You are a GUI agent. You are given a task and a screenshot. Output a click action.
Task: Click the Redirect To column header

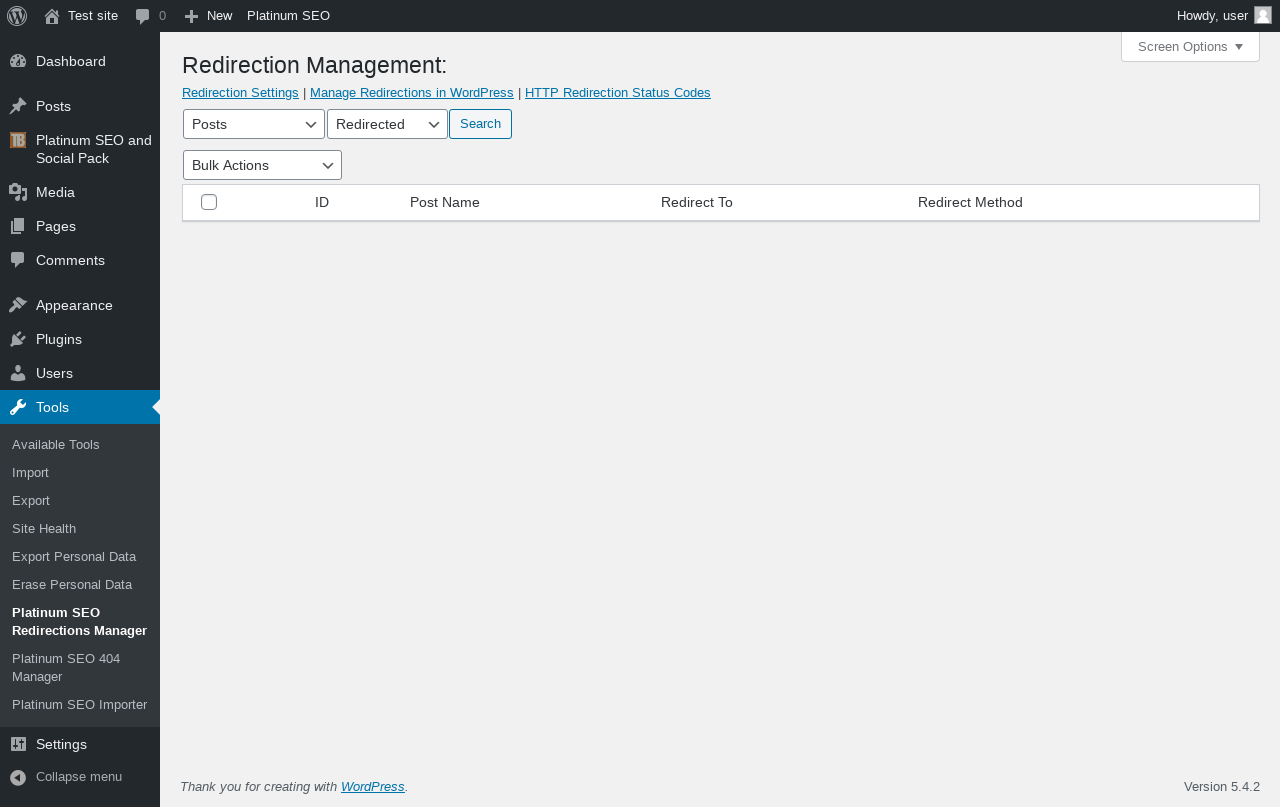click(697, 202)
